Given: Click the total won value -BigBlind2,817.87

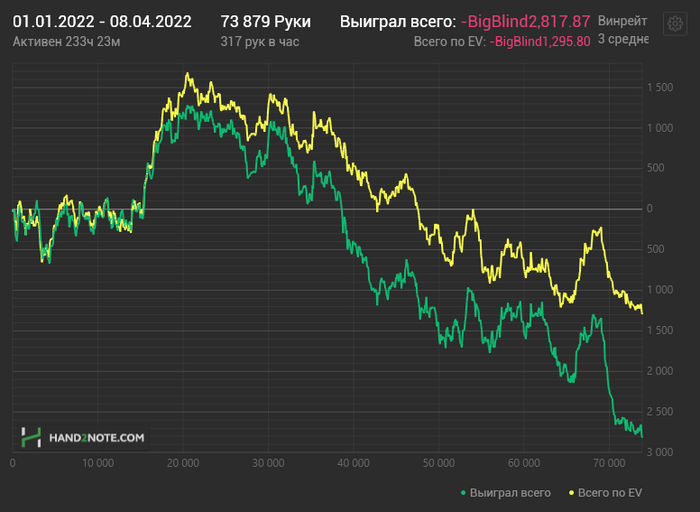Looking at the screenshot, I should point(525,21).
